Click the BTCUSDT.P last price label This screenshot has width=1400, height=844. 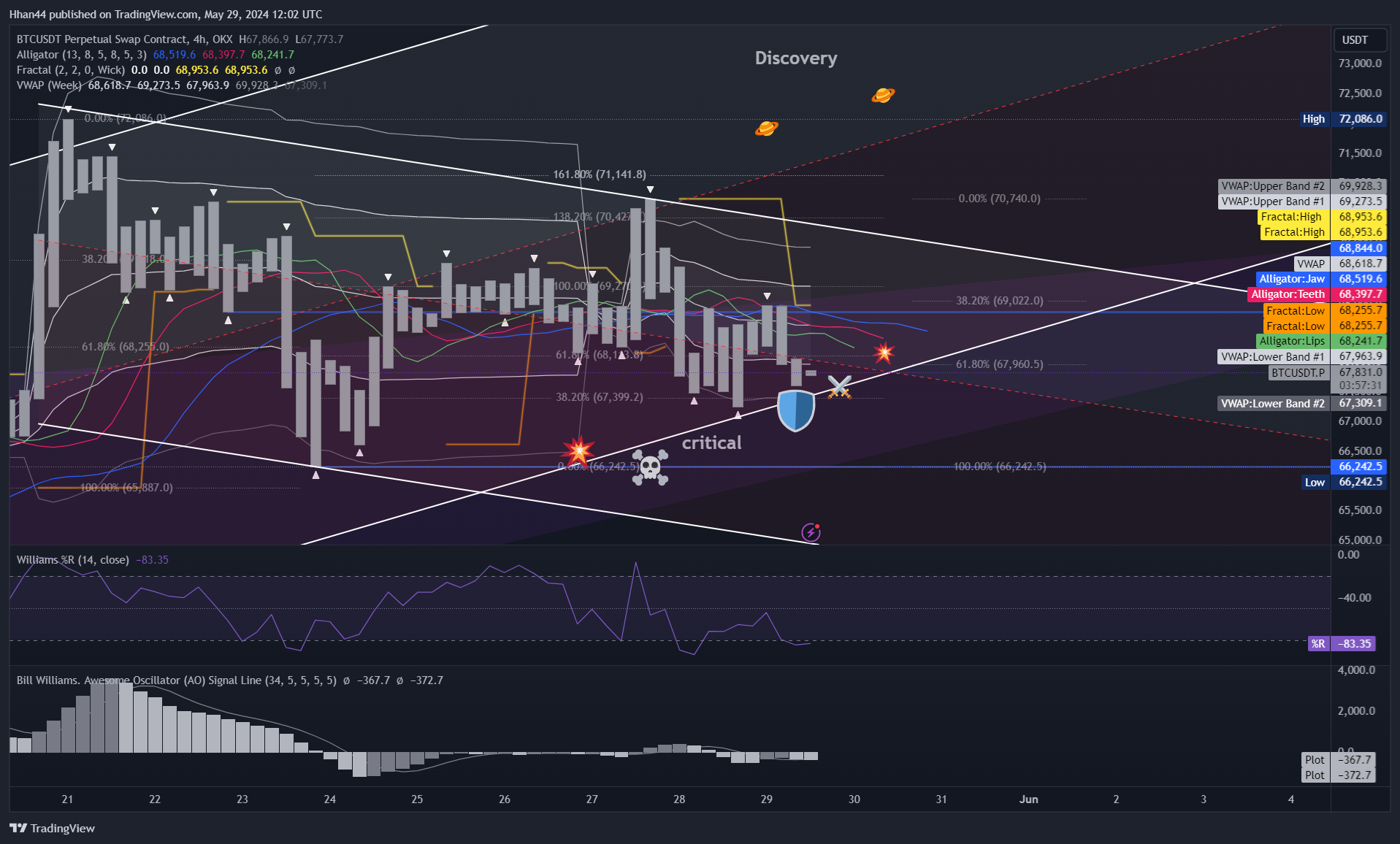pyautogui.click(x=1326, y=372)
